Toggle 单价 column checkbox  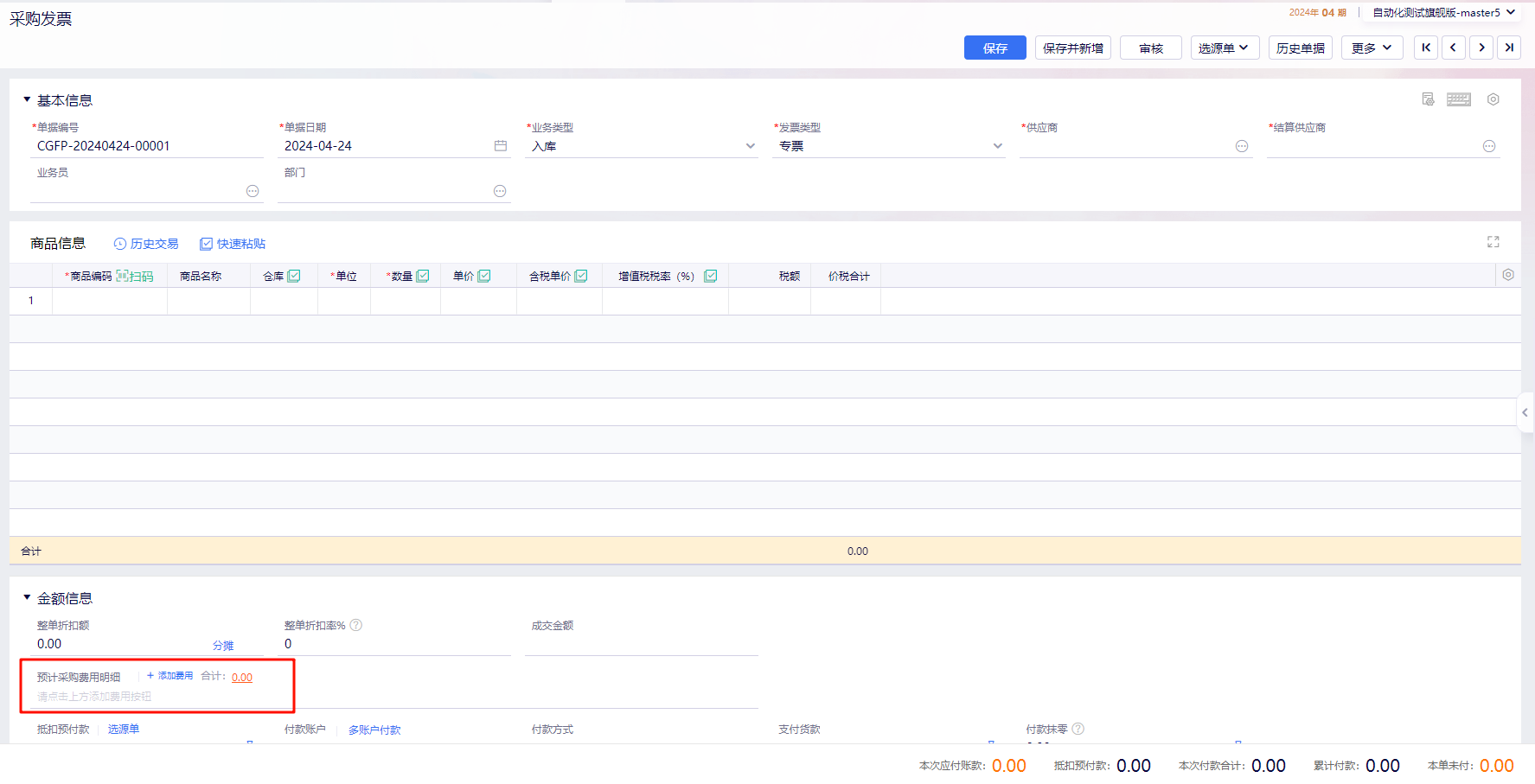484,276
